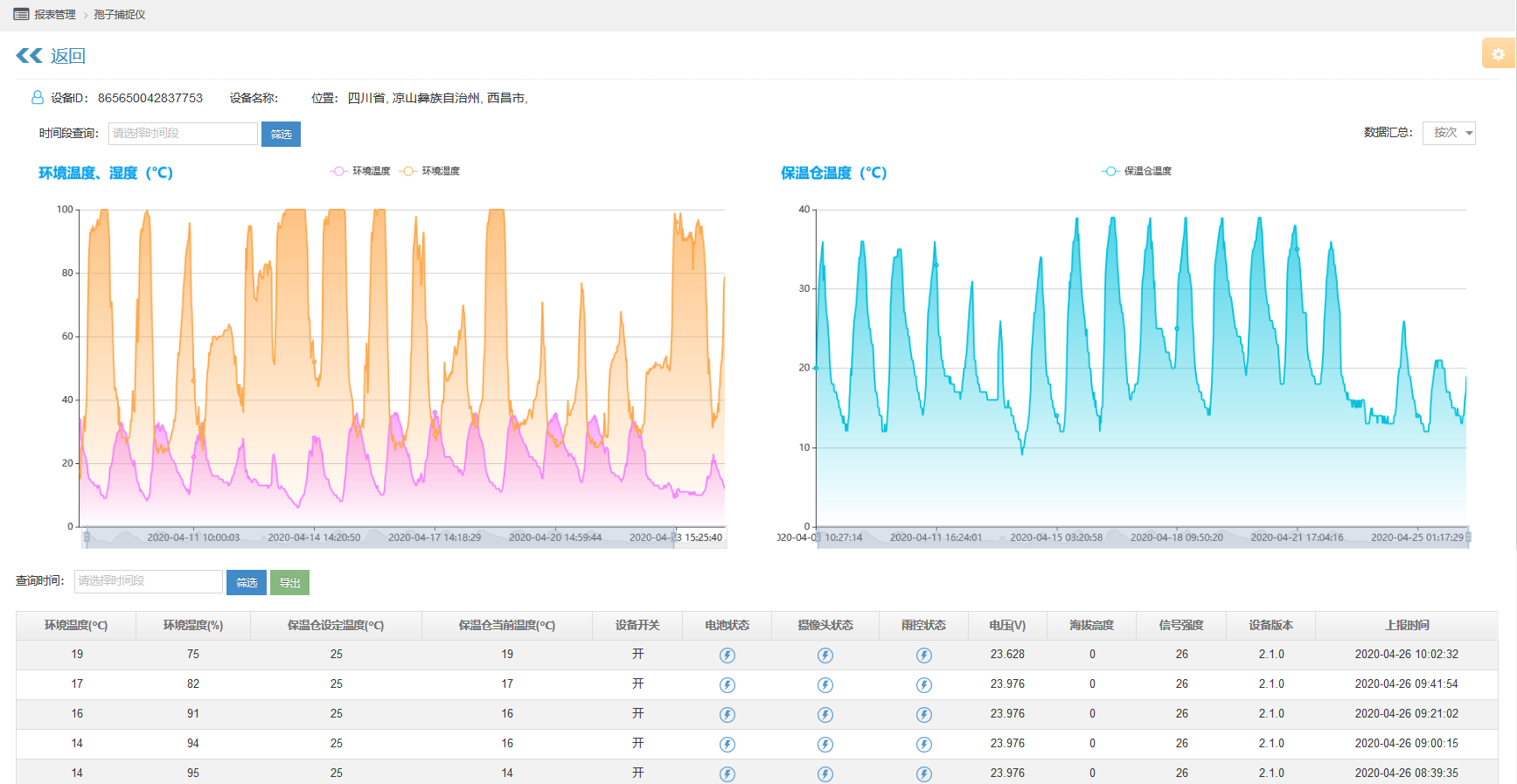Open the 查询时间 date range picker
This screenshot has height=784, width=1517.
(148, 581)
